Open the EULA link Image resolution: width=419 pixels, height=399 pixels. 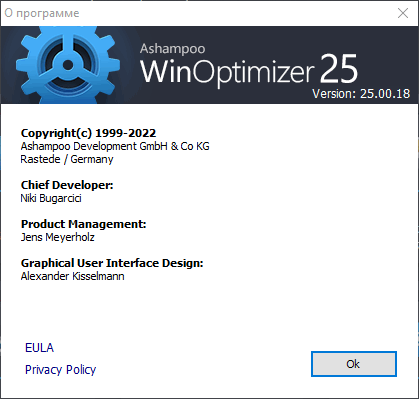(x=39, y=348)
